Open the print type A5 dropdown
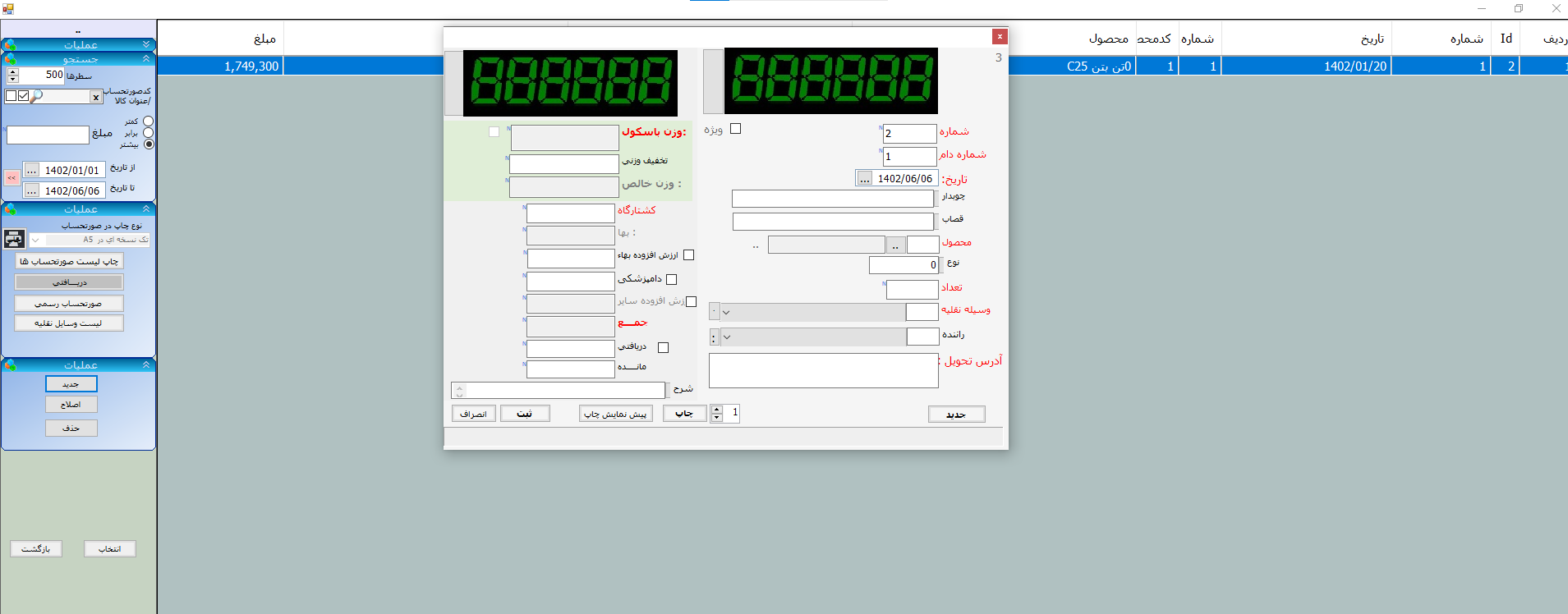 point(35,240)
